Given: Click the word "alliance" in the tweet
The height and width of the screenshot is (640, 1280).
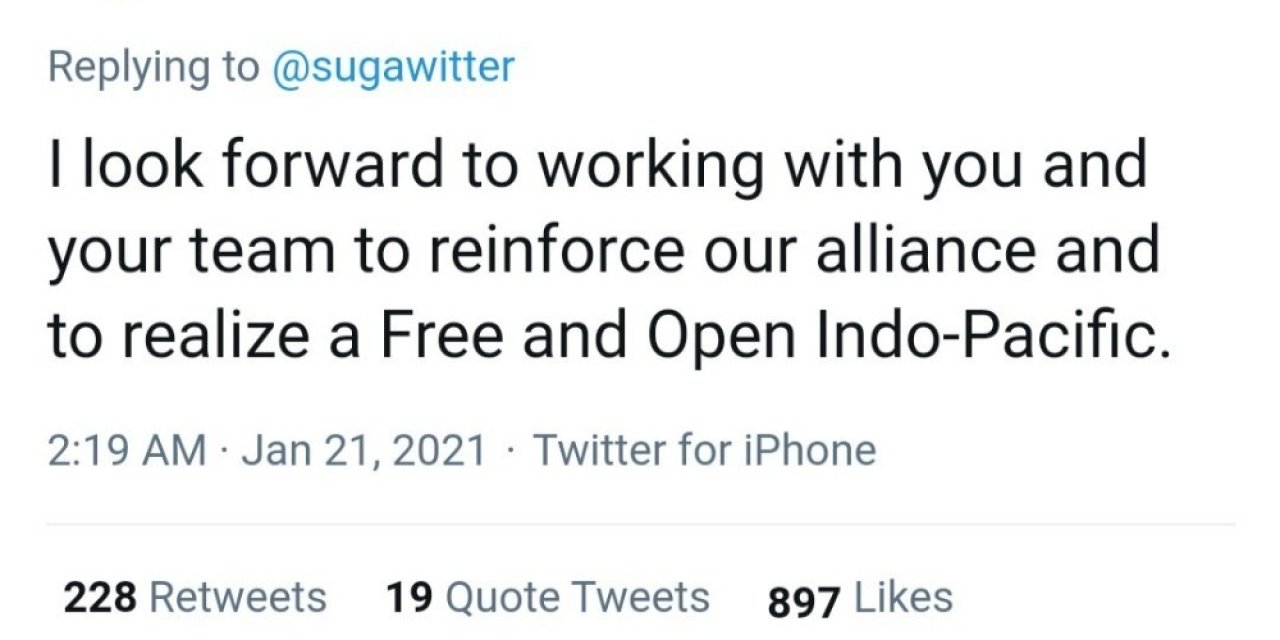Looking at the screenshot, I should coord(902,253).
